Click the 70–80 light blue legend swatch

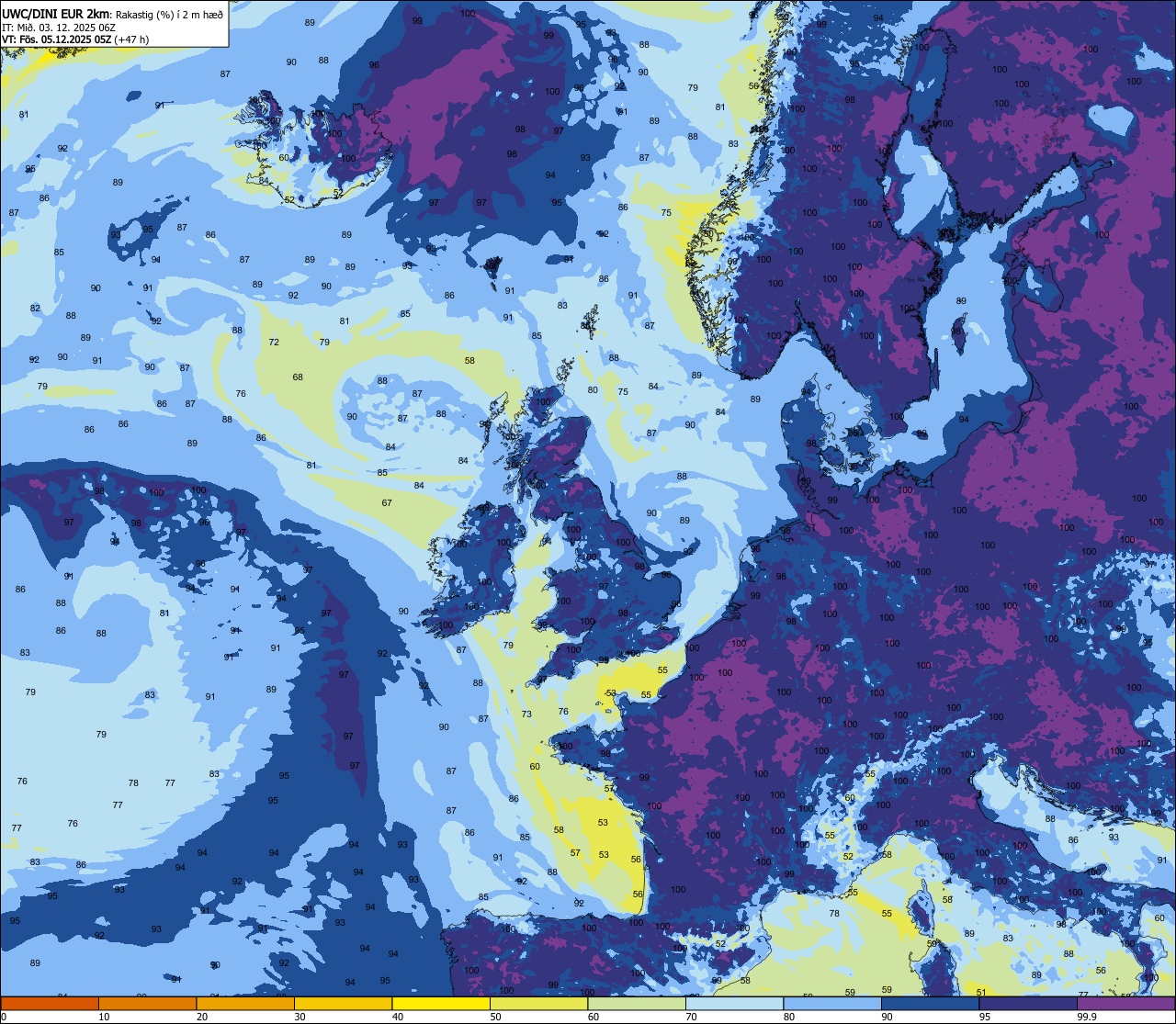tap(734, 1003)
